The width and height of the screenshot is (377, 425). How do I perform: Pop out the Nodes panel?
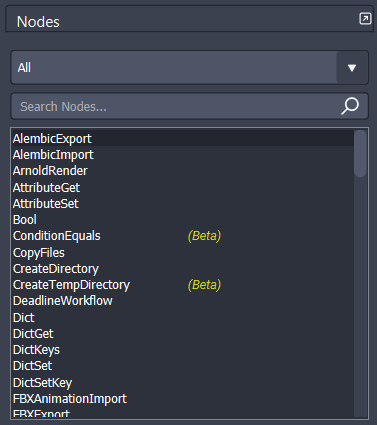[365, 18]
